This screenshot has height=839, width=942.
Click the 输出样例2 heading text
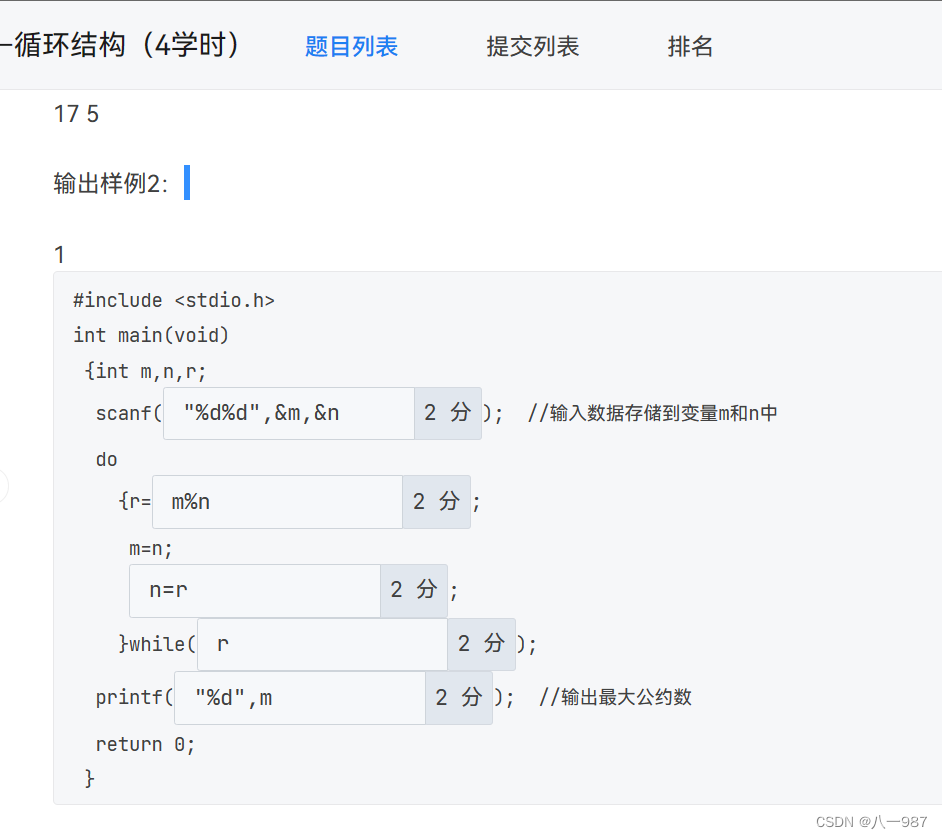[x=110, y=182]
